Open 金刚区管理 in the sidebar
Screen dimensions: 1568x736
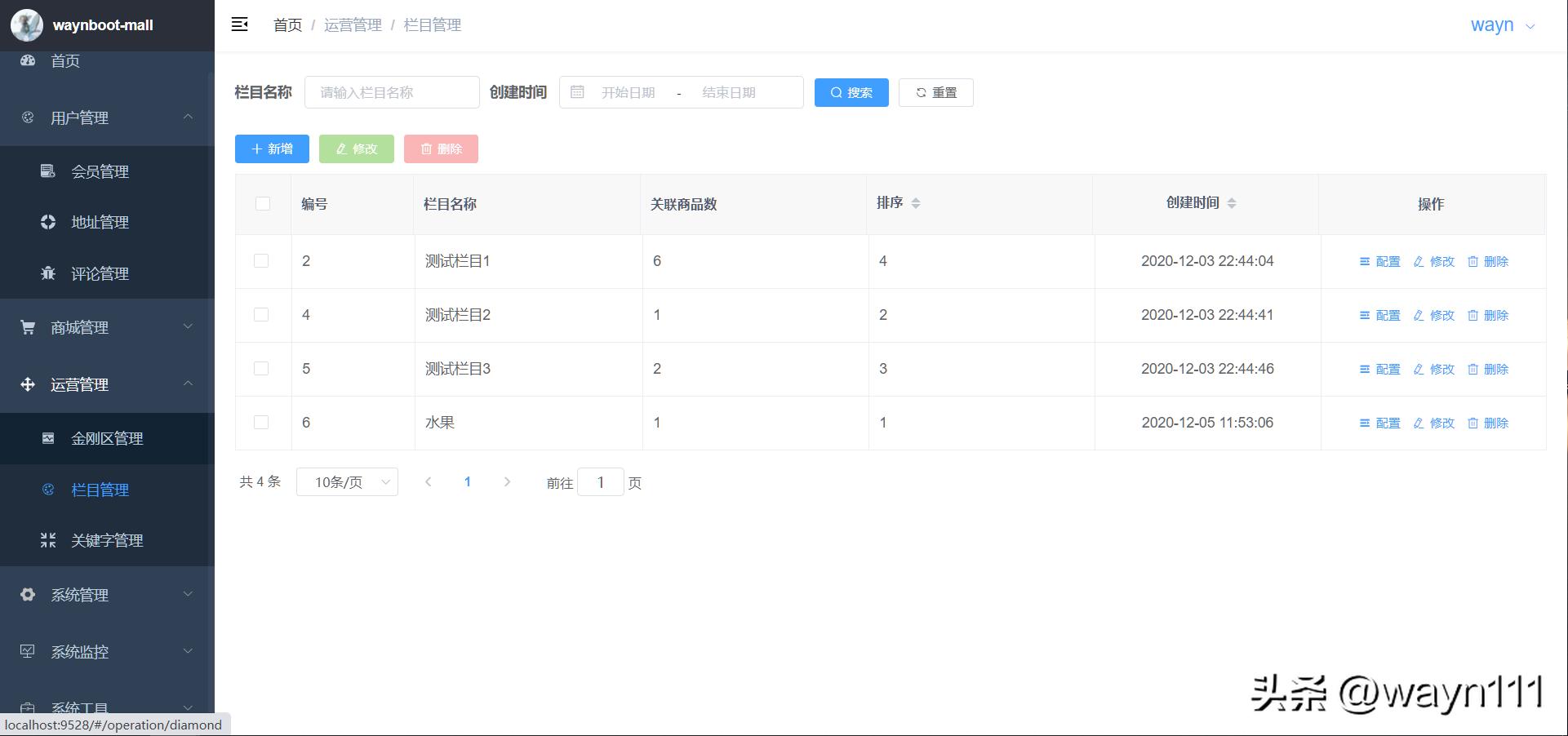[x=107, y=439]
